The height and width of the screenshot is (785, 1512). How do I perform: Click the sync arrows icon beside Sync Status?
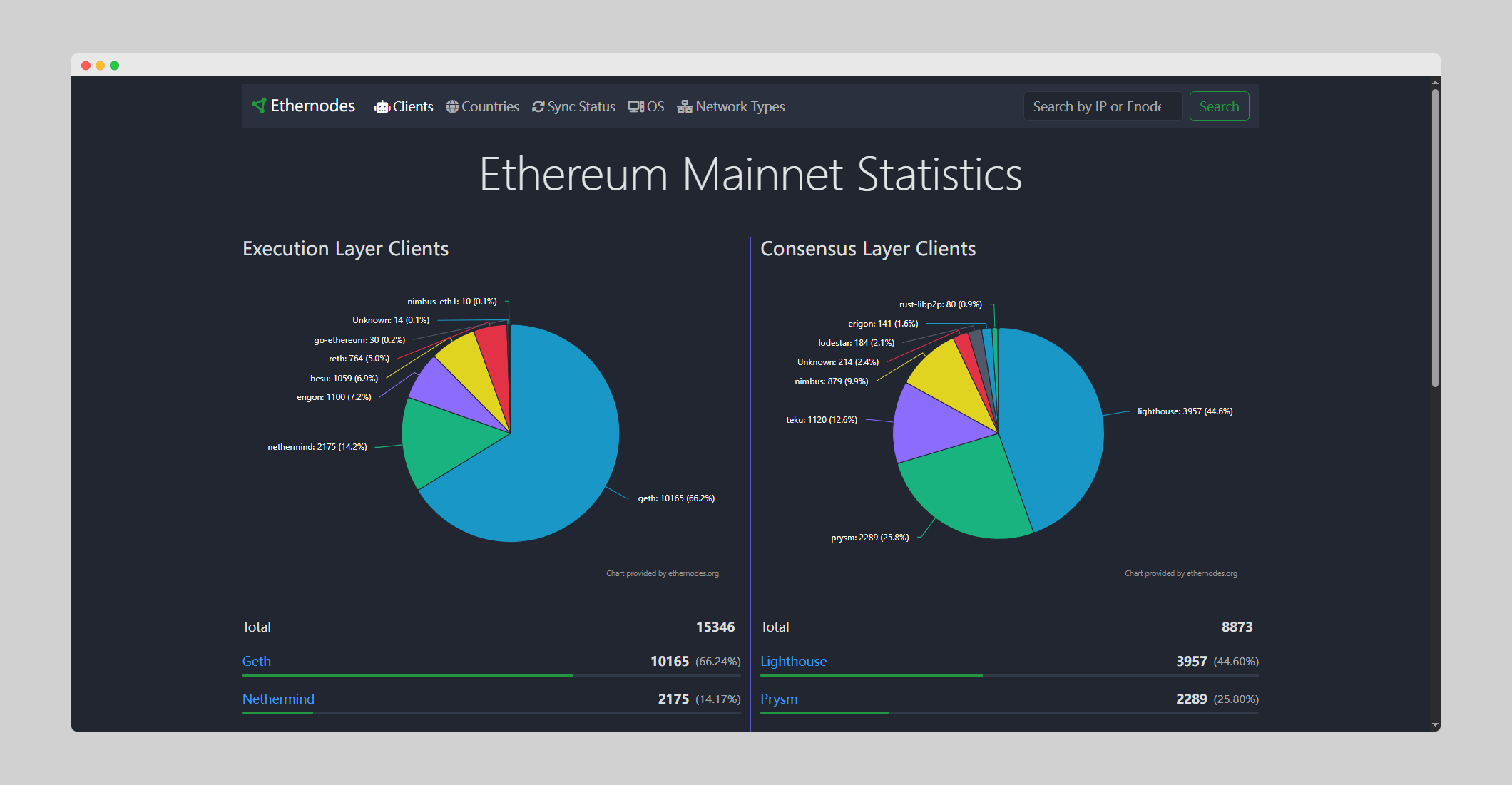tap(538, 106)
